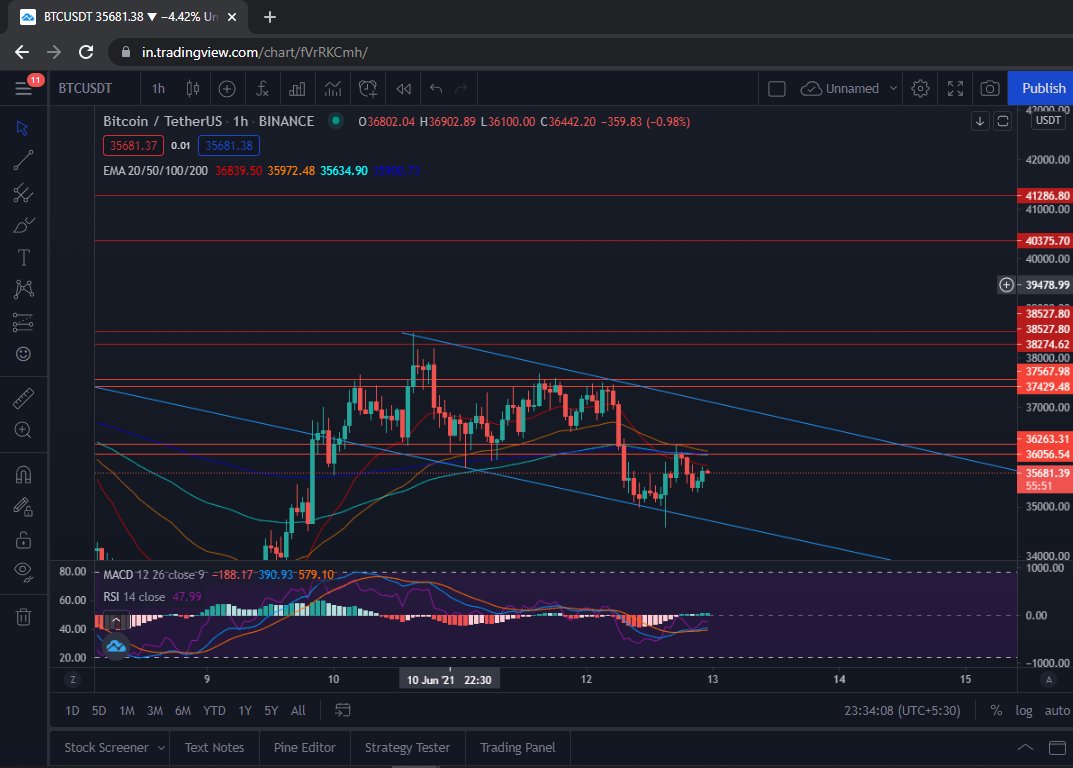
Task: Toggle maximize chart pane icon
Action: tap(1003, 121)
